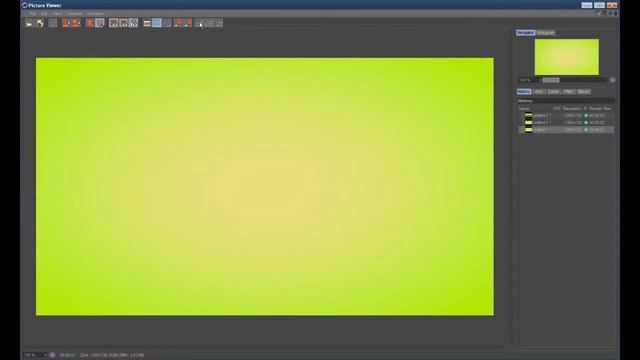The width and height of the screenshot is (640, 360).
Task: Click the orange Set as A icon
Action: [x=90, y=23]
